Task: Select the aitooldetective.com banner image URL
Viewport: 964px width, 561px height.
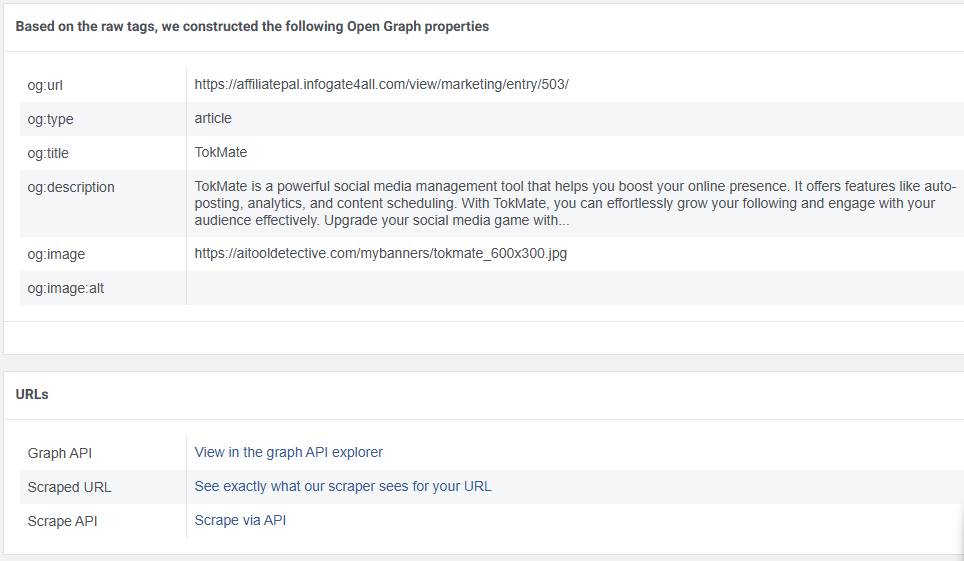Action: (x=380, y=253)
